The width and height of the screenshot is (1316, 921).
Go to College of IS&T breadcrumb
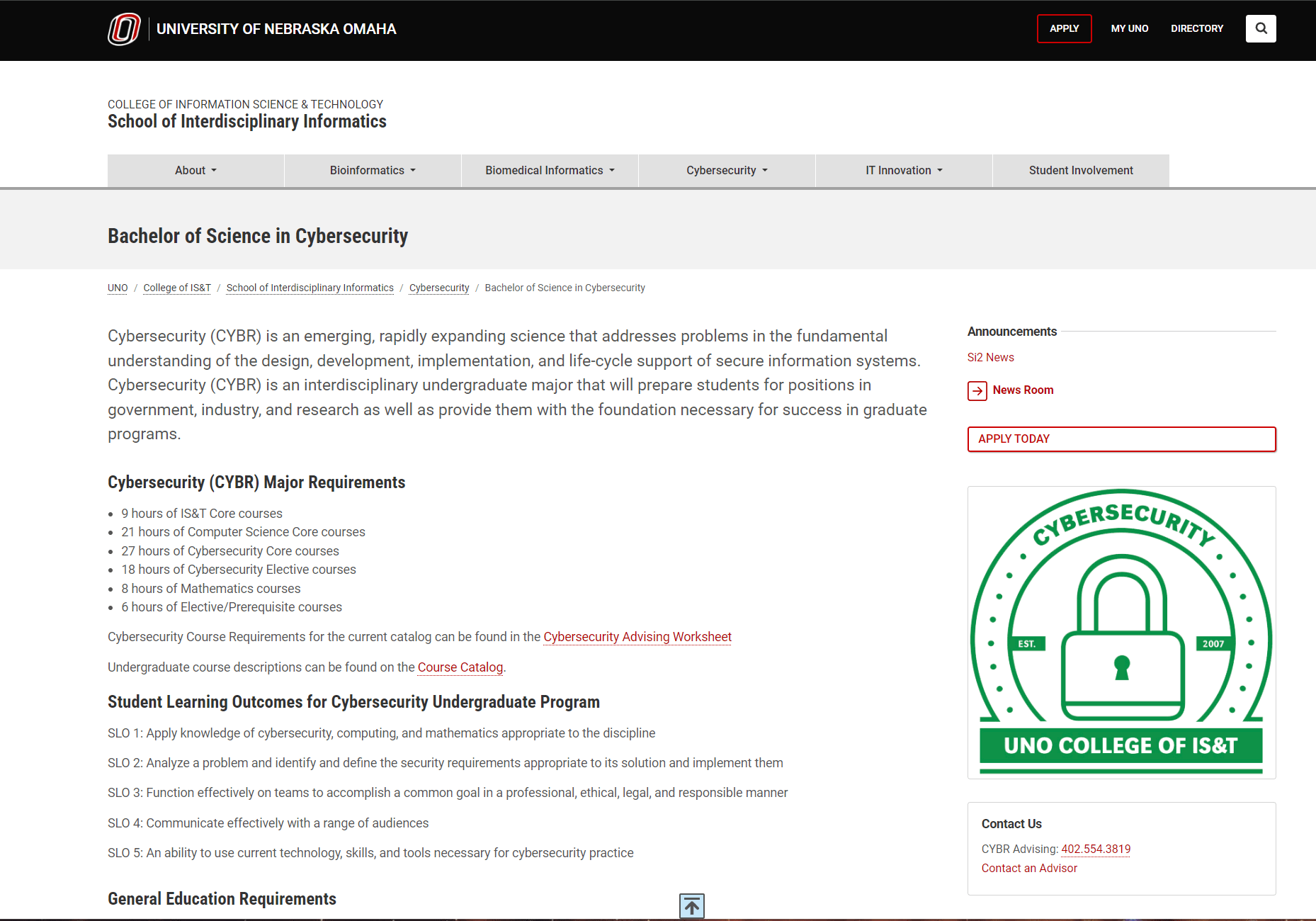coord(177,288)
